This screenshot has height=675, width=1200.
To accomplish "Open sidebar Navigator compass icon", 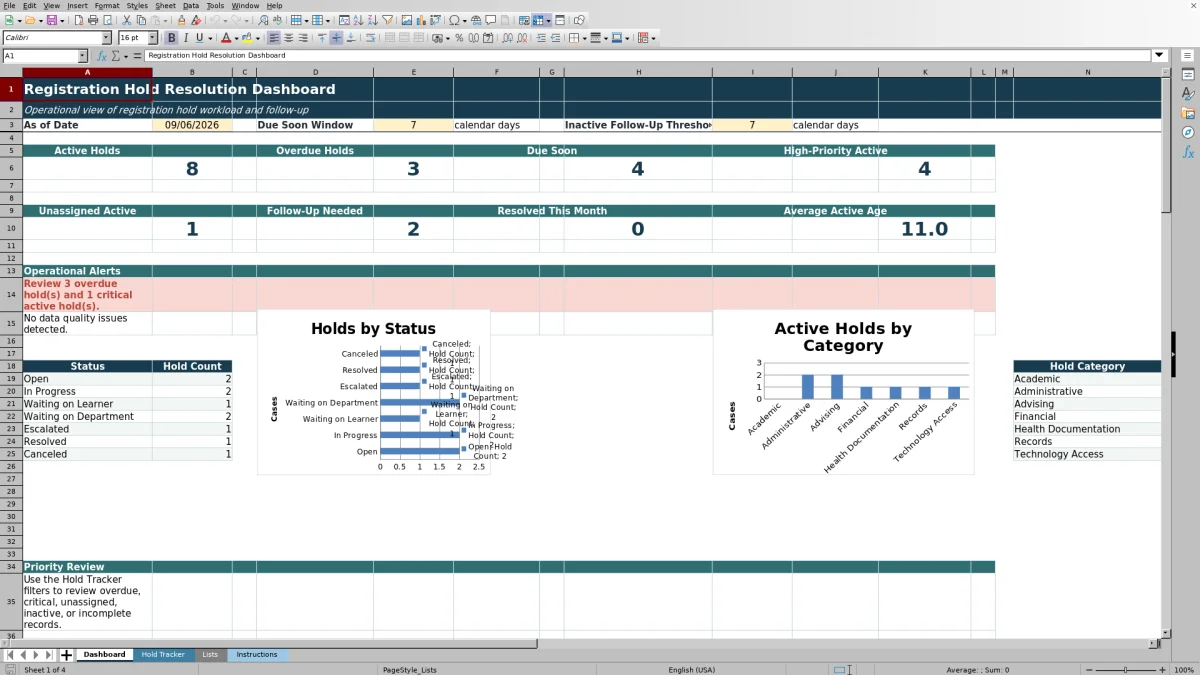I will [x=1188, y=132].
